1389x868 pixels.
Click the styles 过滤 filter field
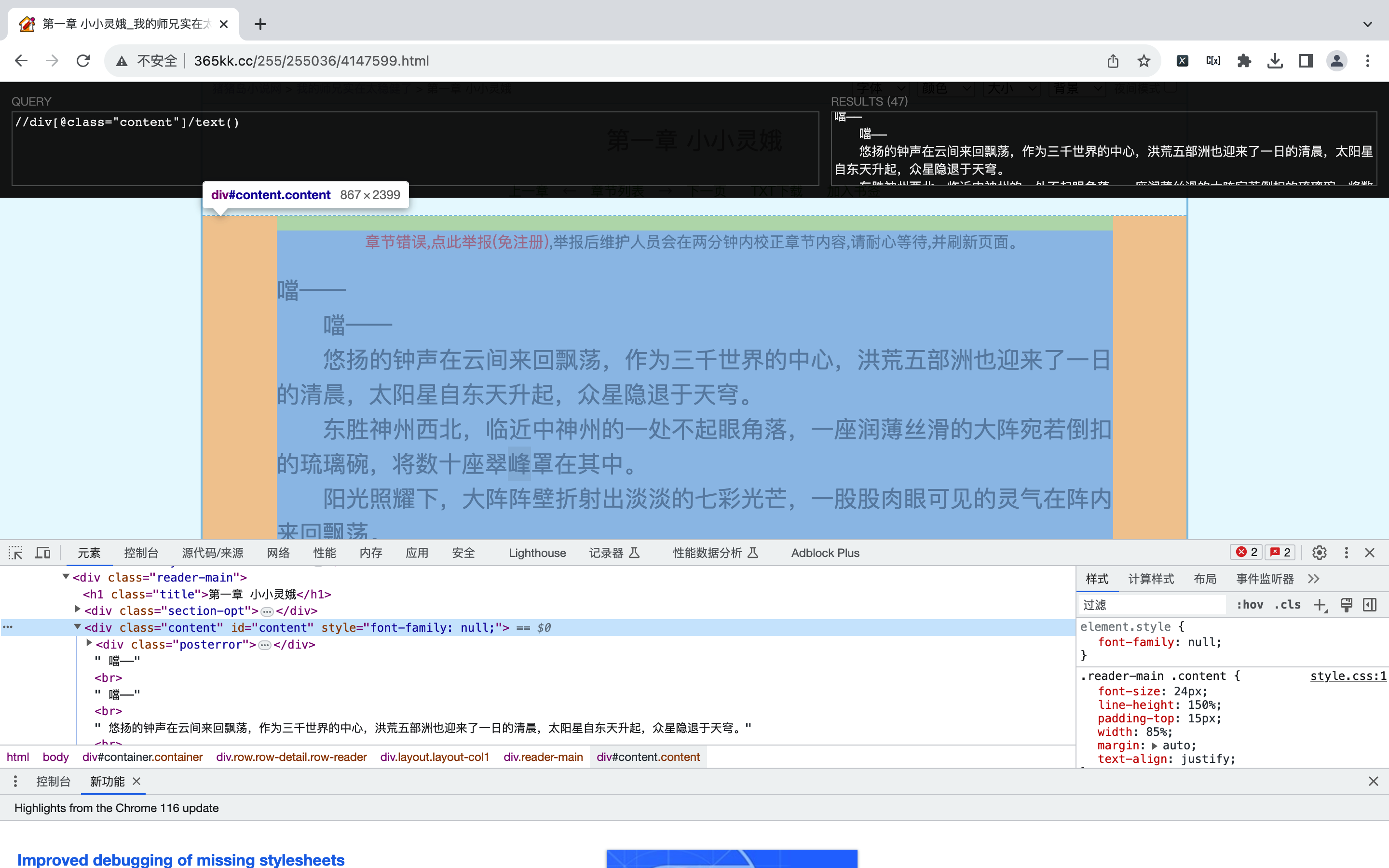coord(1153,605)
